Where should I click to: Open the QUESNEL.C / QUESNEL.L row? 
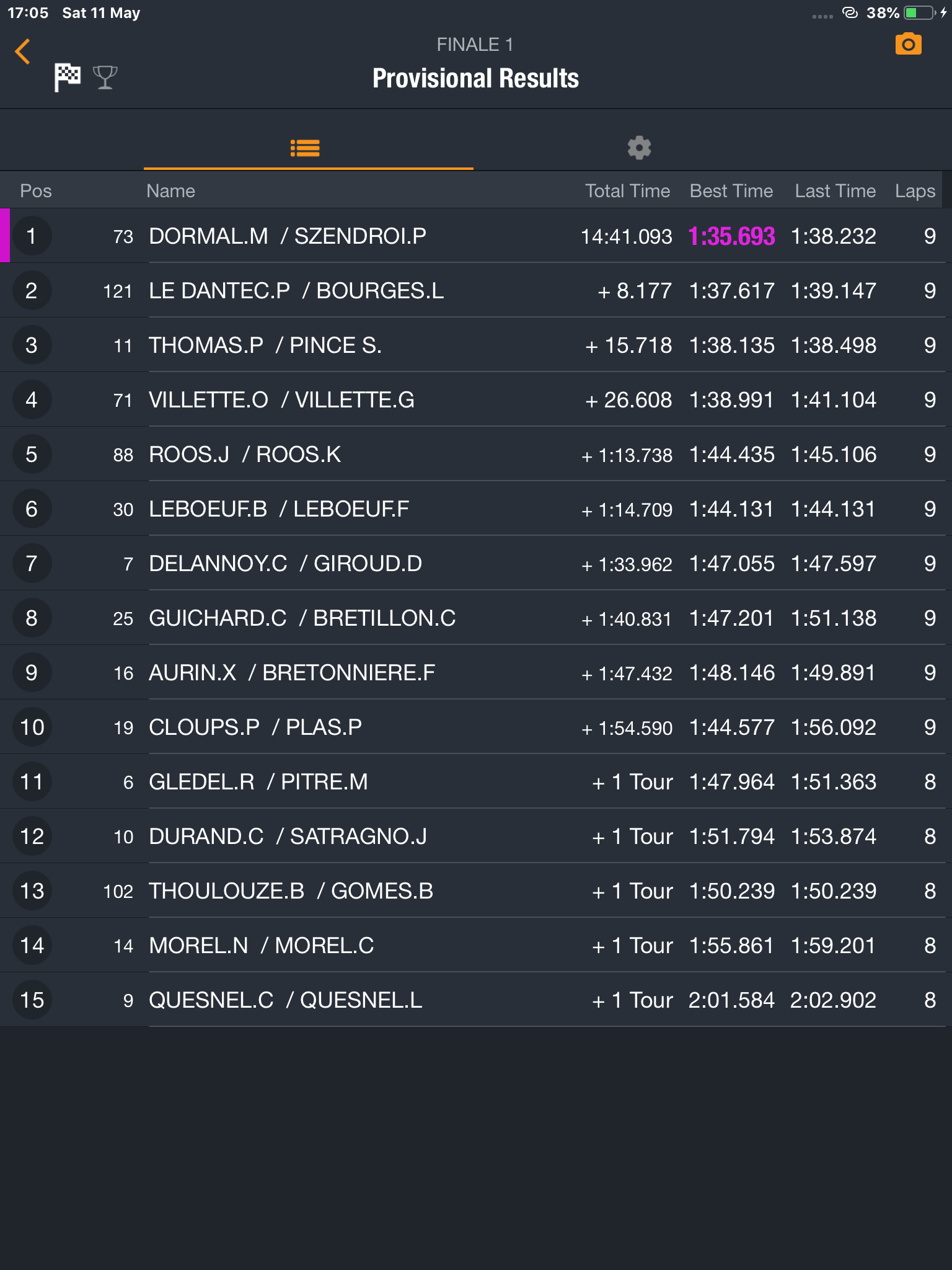coord(476,1000)
